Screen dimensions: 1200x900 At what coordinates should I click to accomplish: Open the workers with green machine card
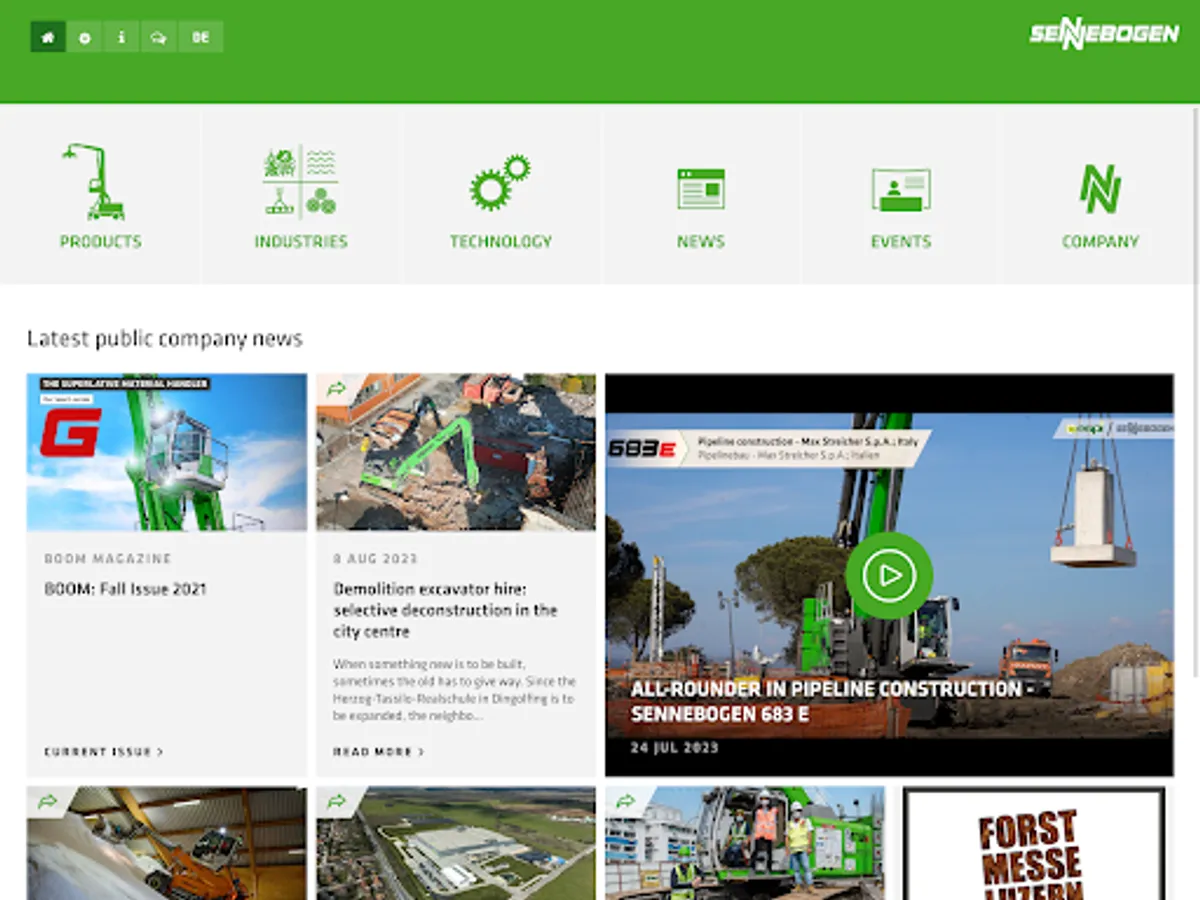[x=745, y=843]
